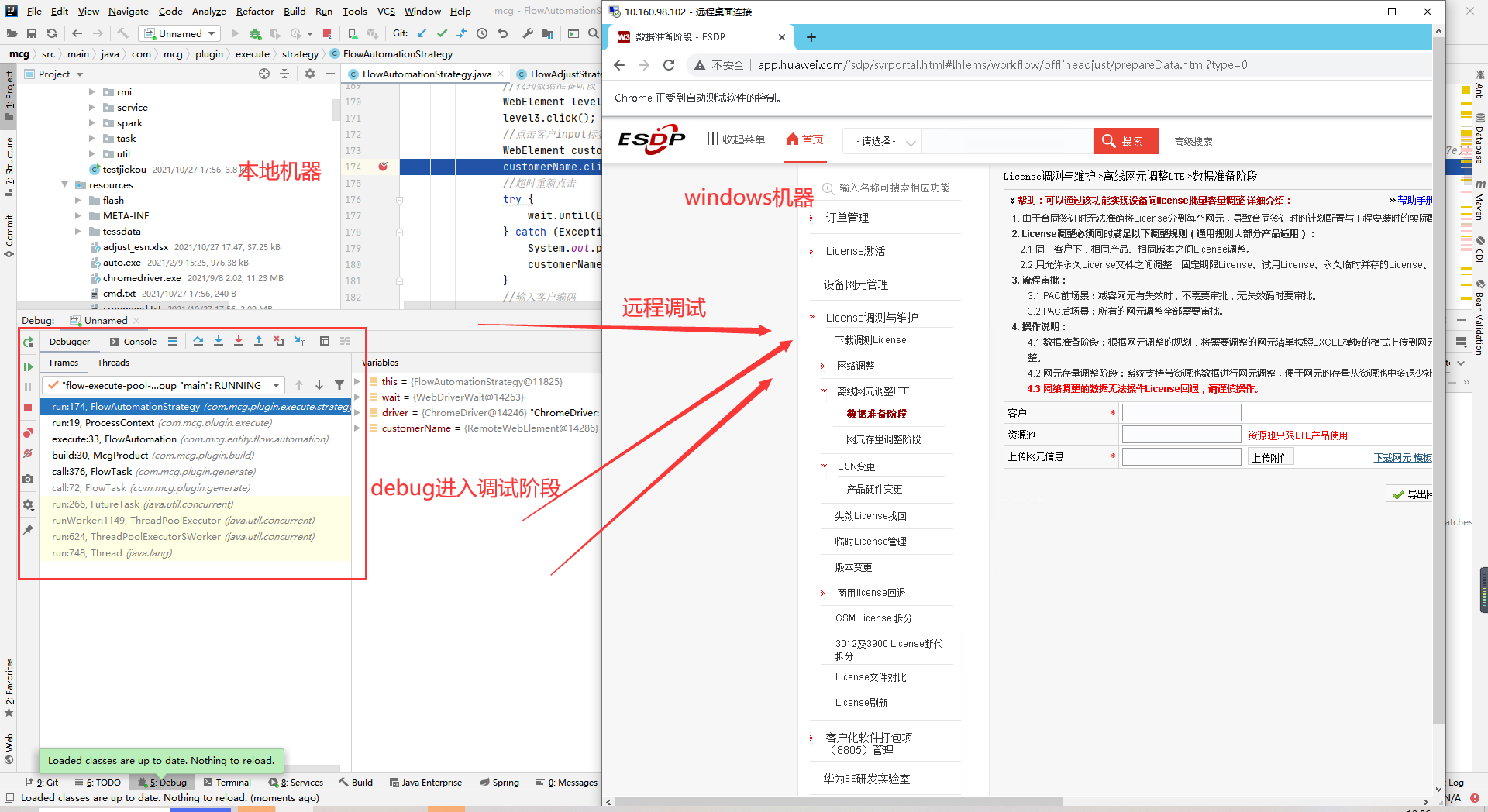
Task: Collapse the ESN变更 sidebar group
Action: point(824,466)
